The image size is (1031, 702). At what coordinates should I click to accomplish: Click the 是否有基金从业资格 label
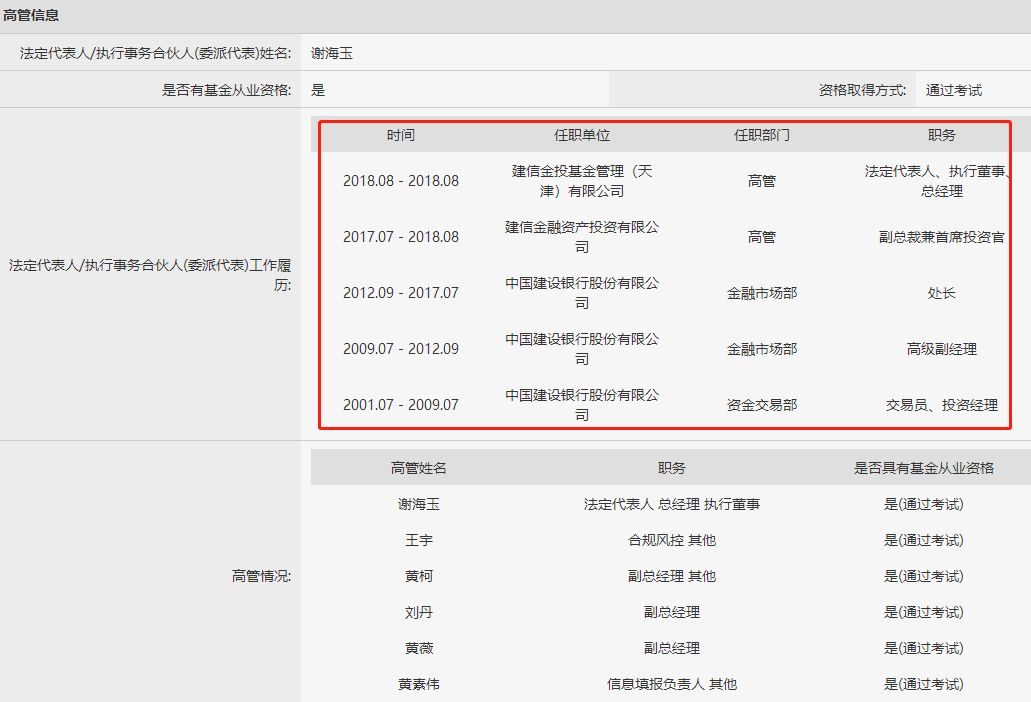point(226,90)
